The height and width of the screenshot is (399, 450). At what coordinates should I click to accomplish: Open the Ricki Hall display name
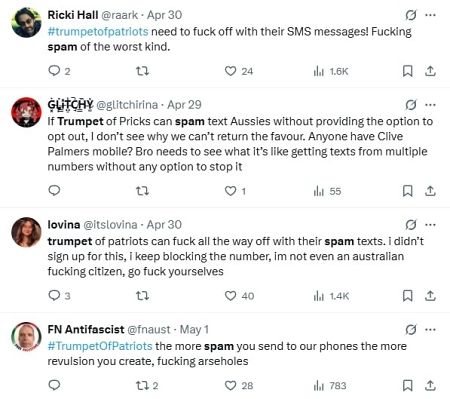click(73, 15)
